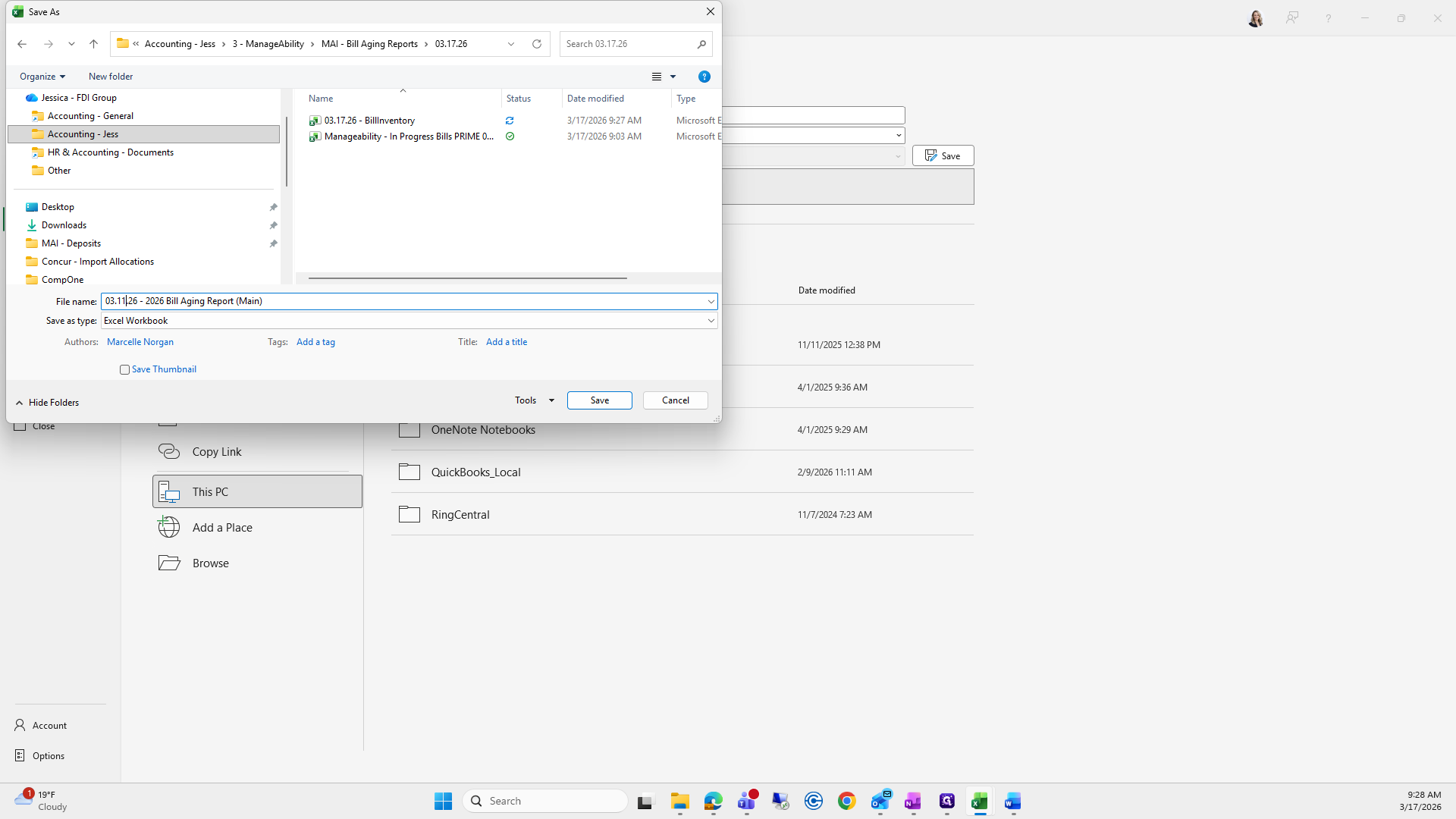Select This PC location tab

[257, 491]
